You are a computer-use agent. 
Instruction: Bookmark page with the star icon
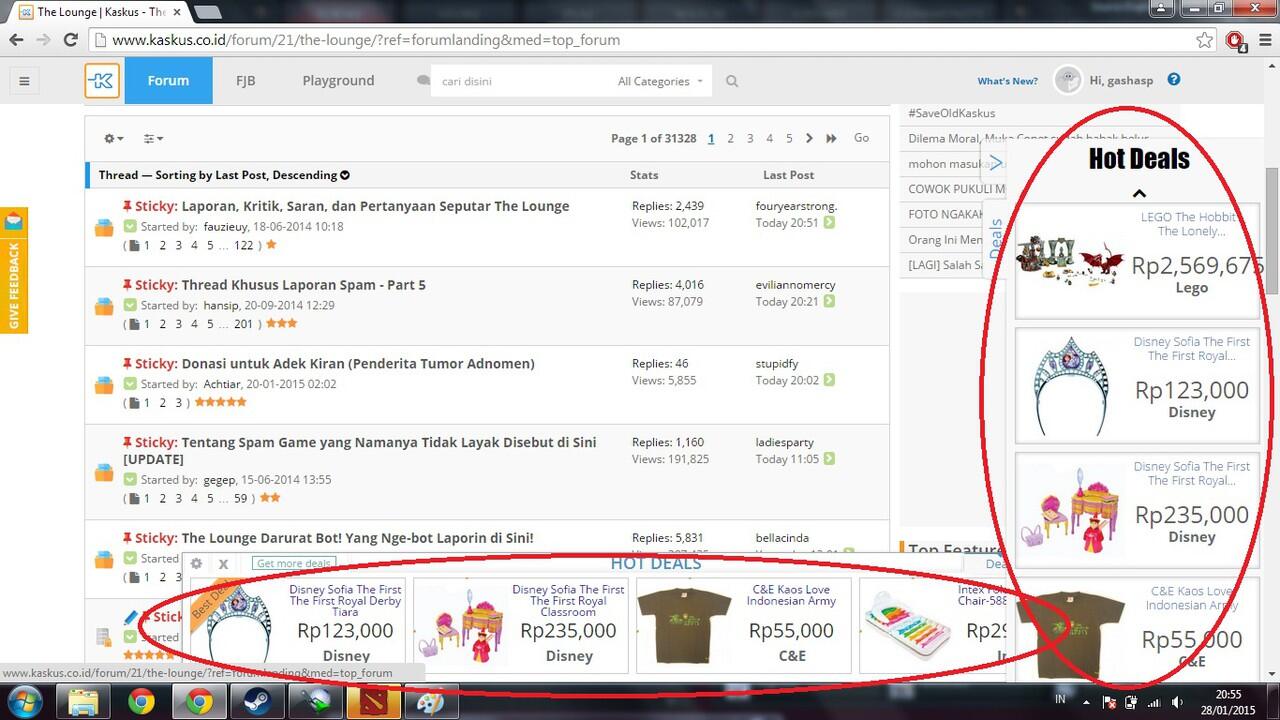(x=1205, y=40)
